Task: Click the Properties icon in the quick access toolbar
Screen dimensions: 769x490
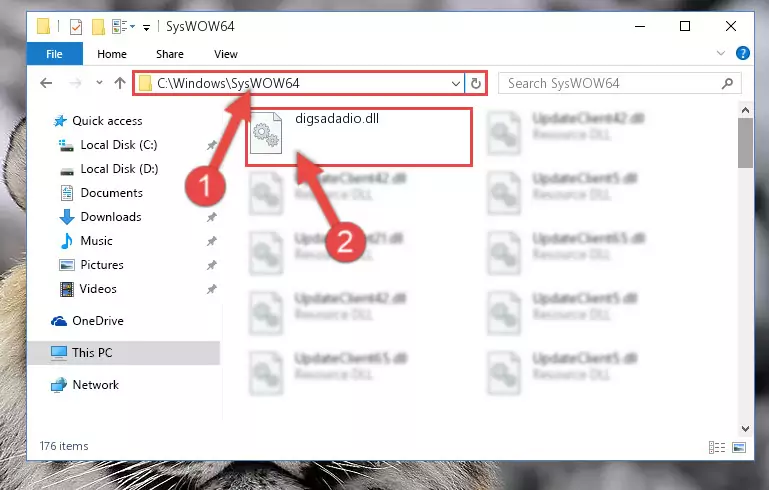Action: 76,26
